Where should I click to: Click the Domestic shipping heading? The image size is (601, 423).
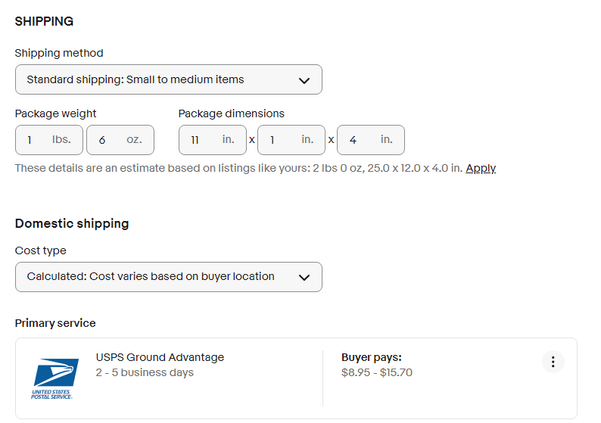click(x=72, y=223)
